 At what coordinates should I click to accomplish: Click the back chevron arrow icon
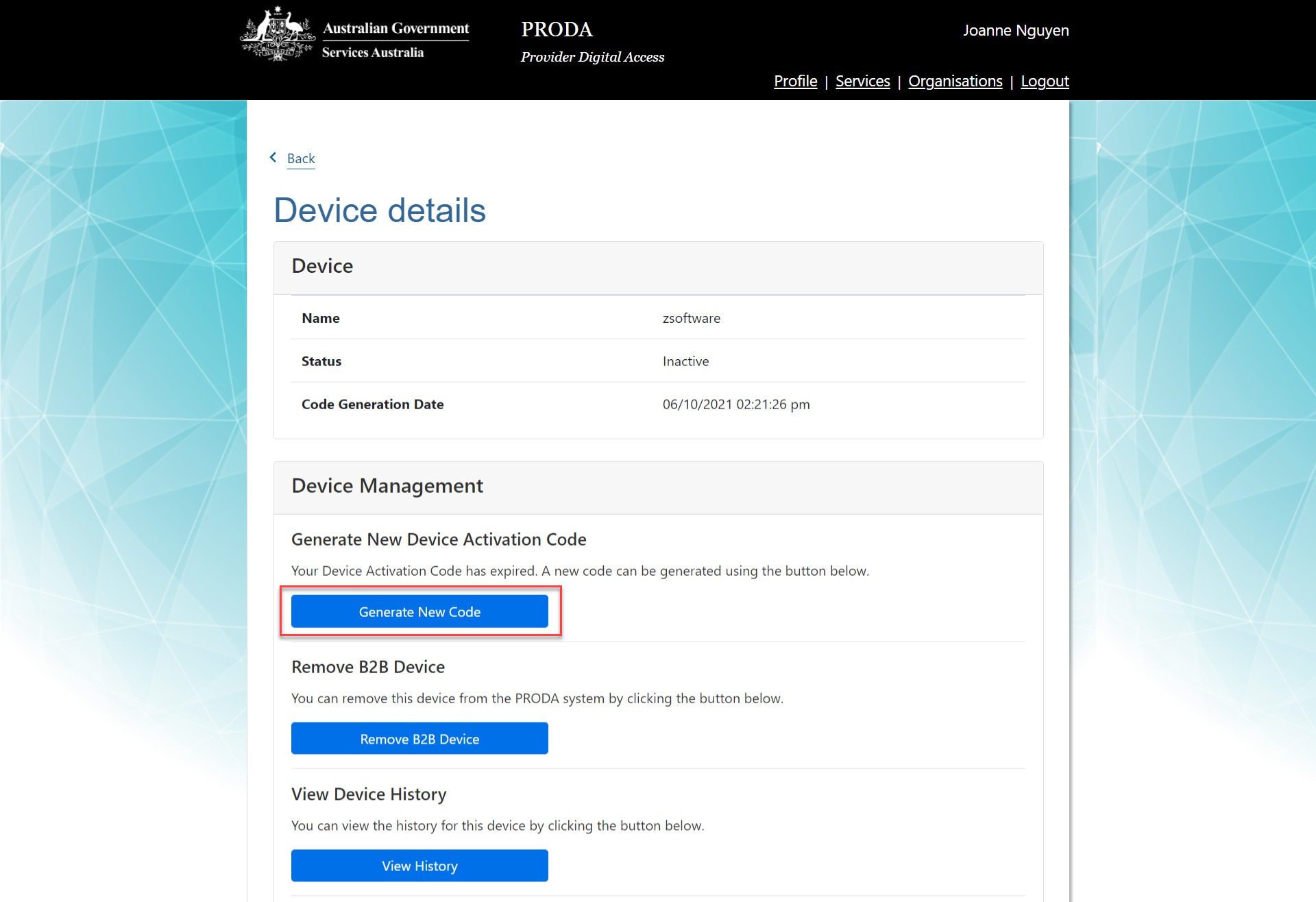(273, 158)
